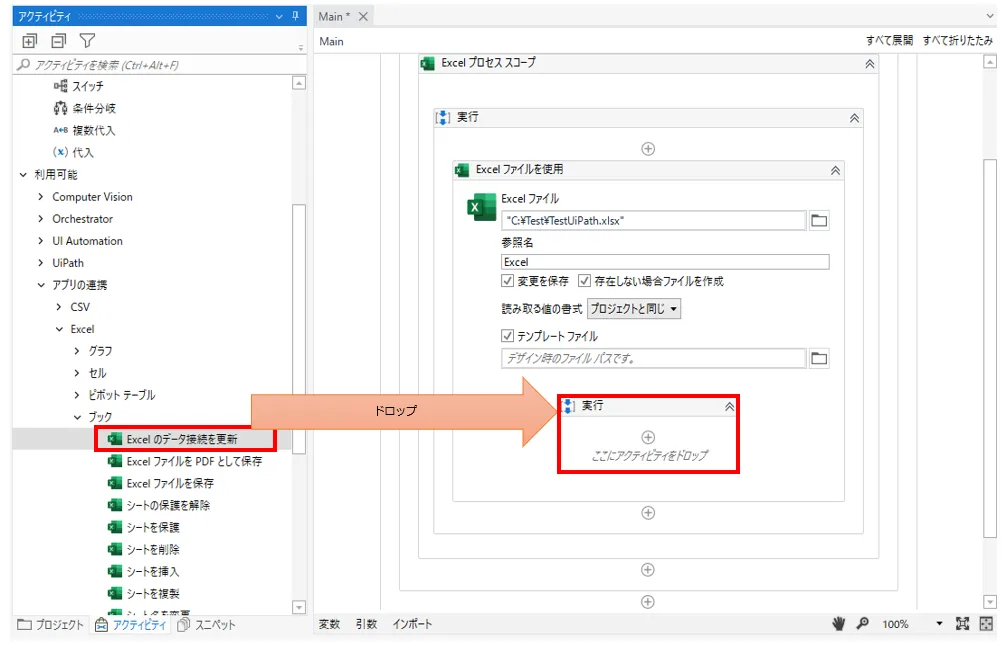
Task: Click plus icon inside the highlighted 実行 sequence
Action: point(648,437)
